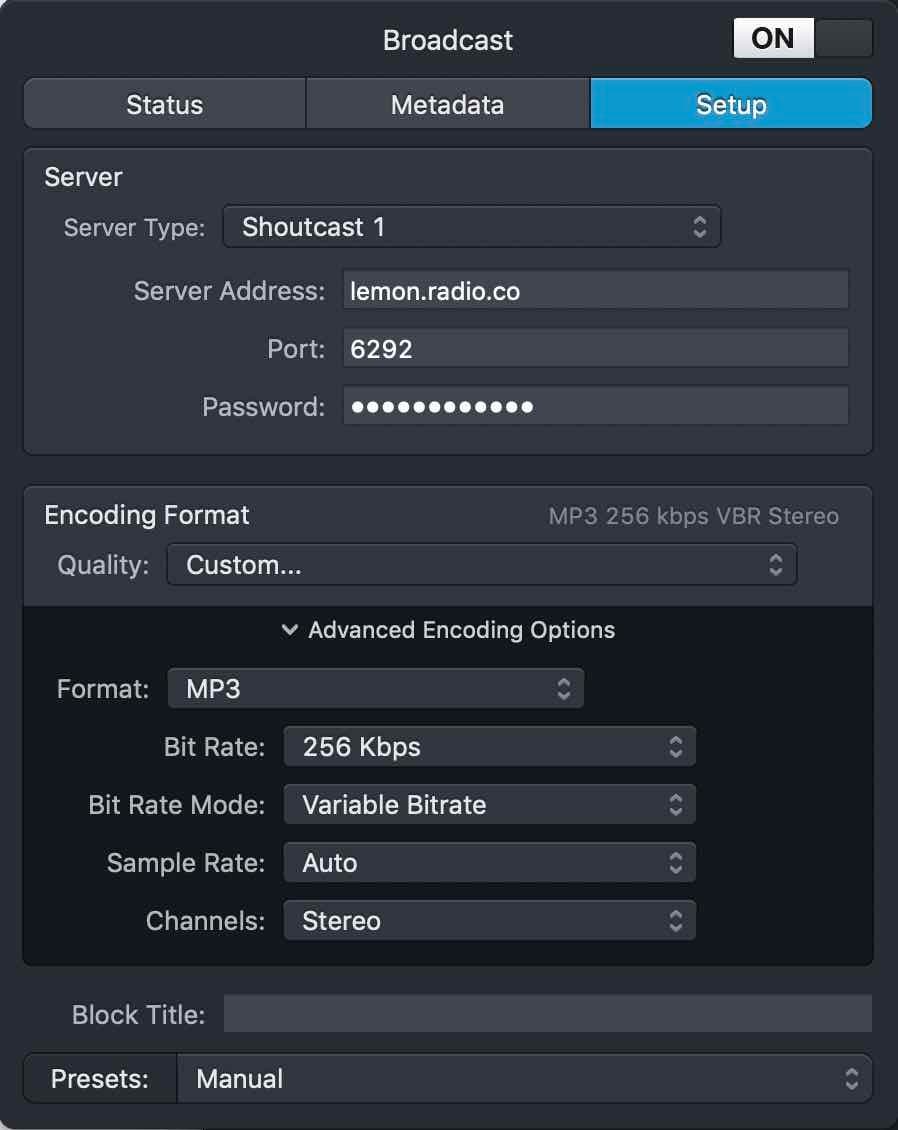Viewport: 898px width, 1130px height.
Task: Collapse the Advanced Encoding Options section
Action: point(448,630)
